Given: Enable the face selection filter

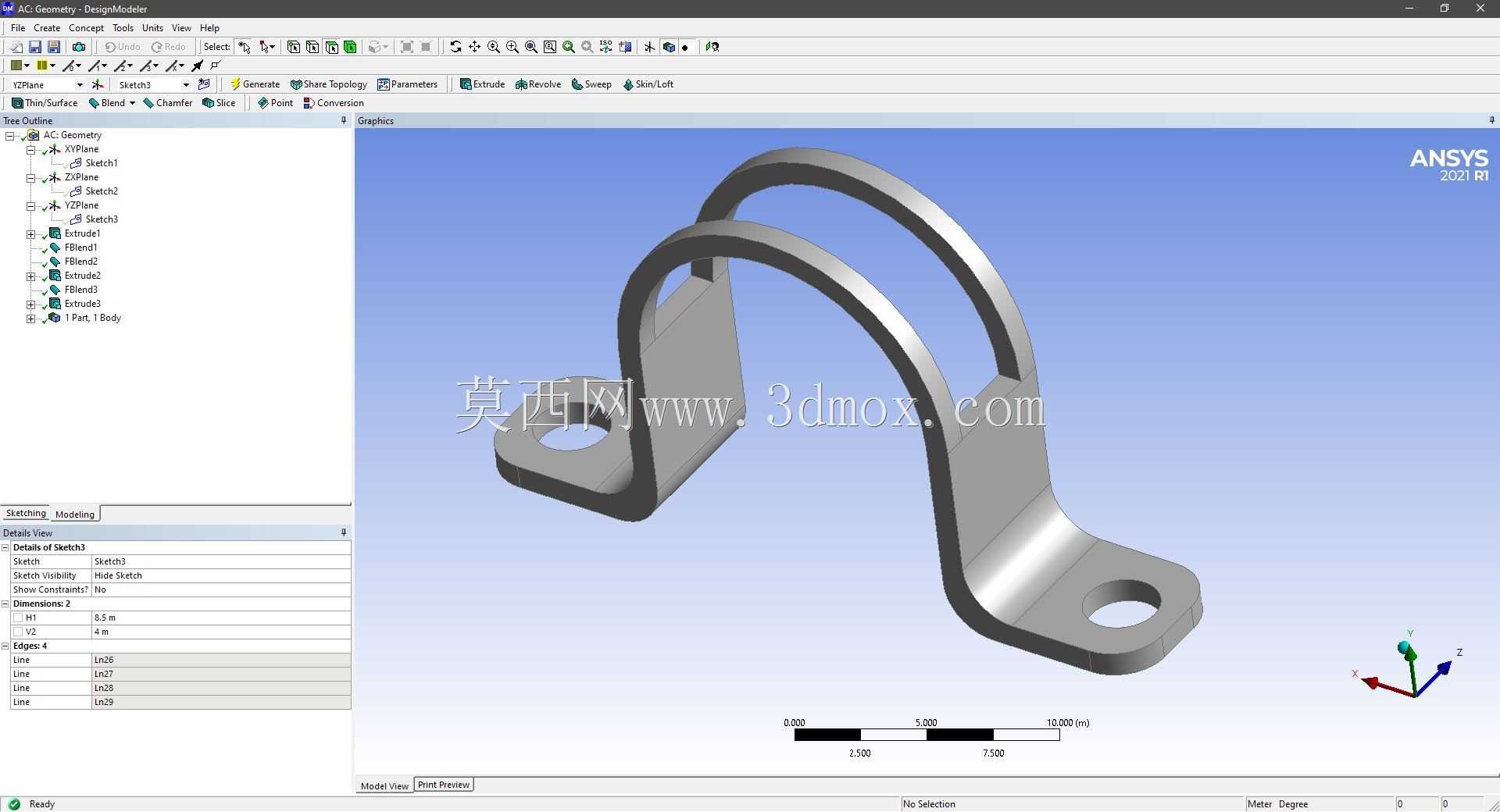Looking at the screenshot, I should tap(331, 47).
